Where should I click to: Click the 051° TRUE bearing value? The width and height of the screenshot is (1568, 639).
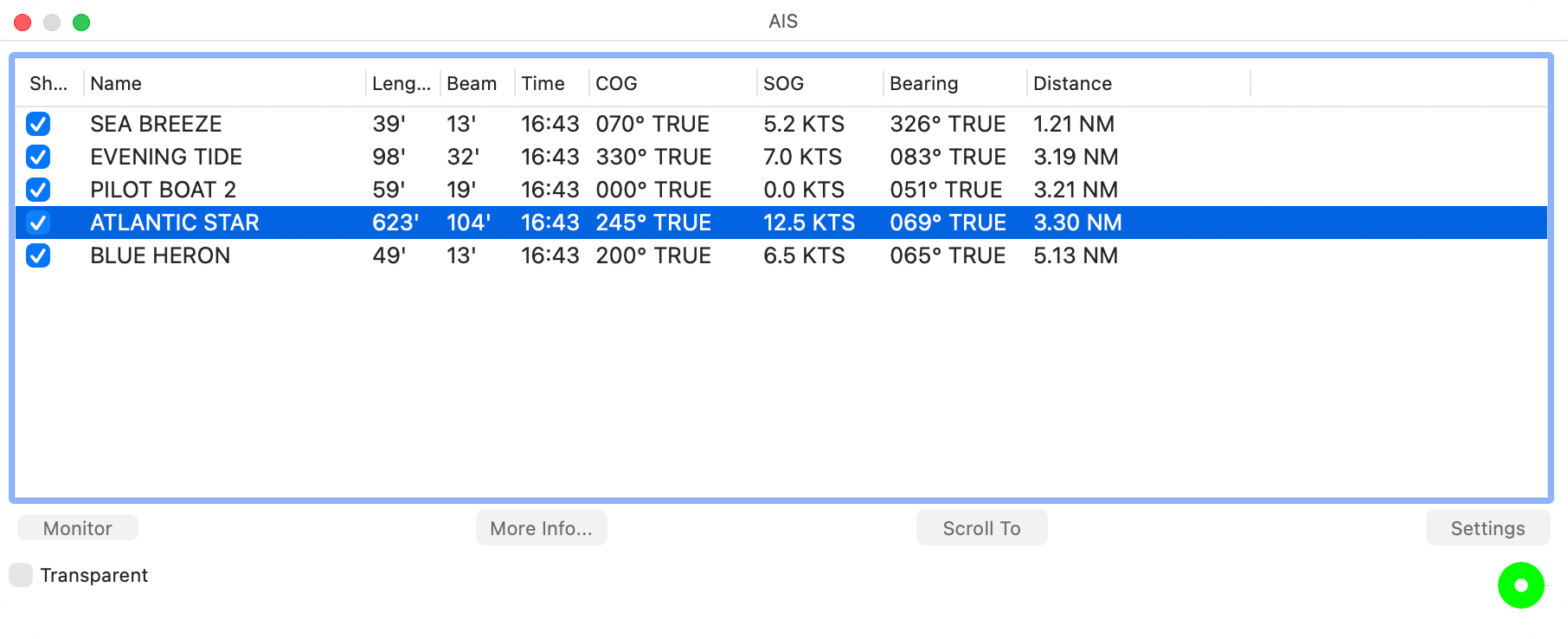click(x=947, y=190)
